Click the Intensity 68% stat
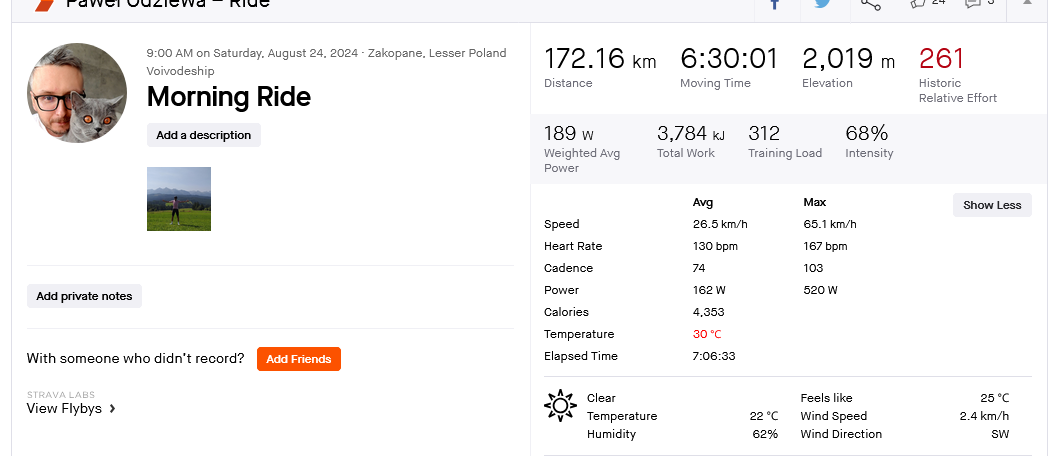 tap(866, 134)
